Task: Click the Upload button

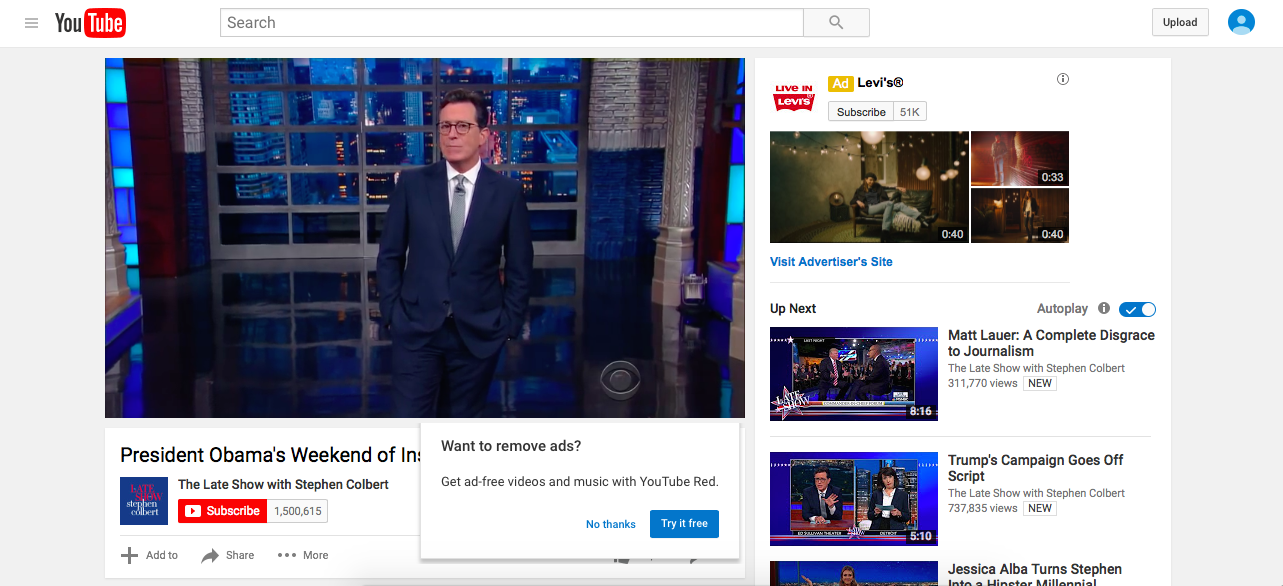Action: 1180,22
